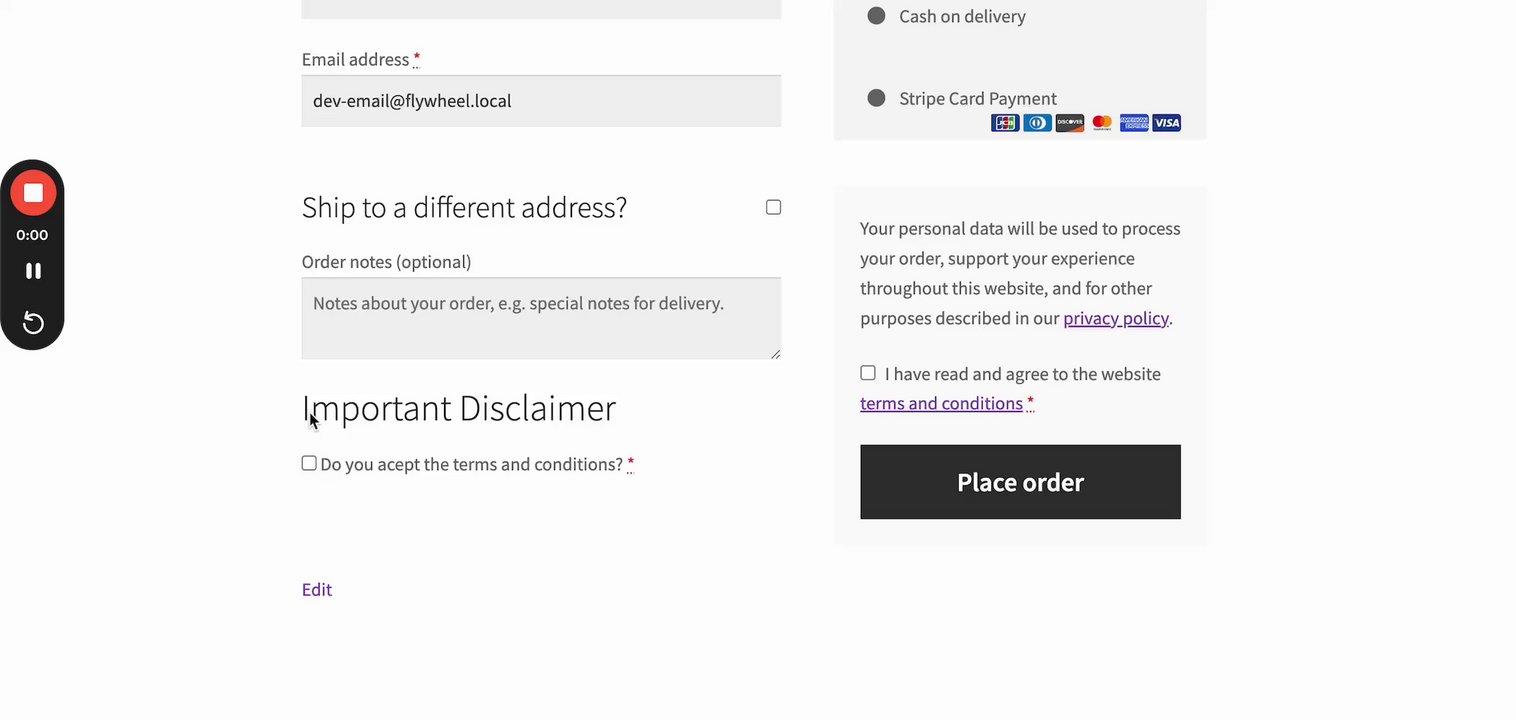Image resolution: width=1516 pixels, height=720 pixels.
Task: Click the Edit link
Action: 317,589
